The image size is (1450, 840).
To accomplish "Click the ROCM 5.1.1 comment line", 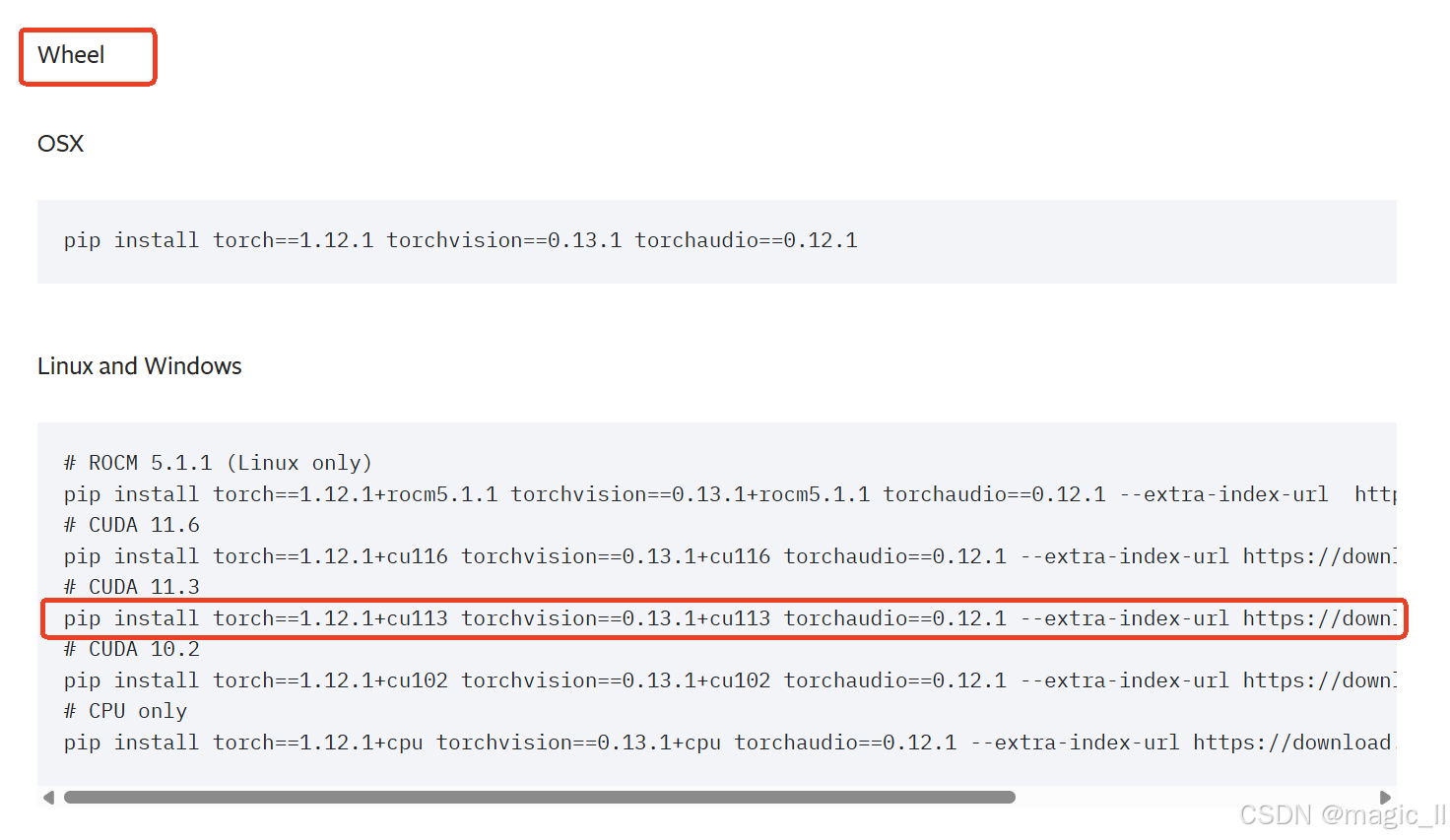I will point(218,463).
